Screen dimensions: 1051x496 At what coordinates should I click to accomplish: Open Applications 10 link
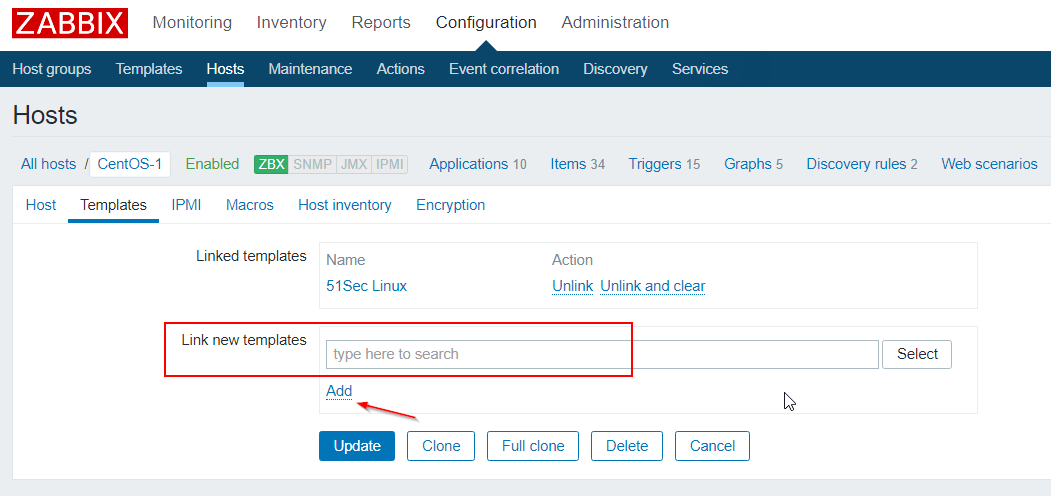pos(478,164)
